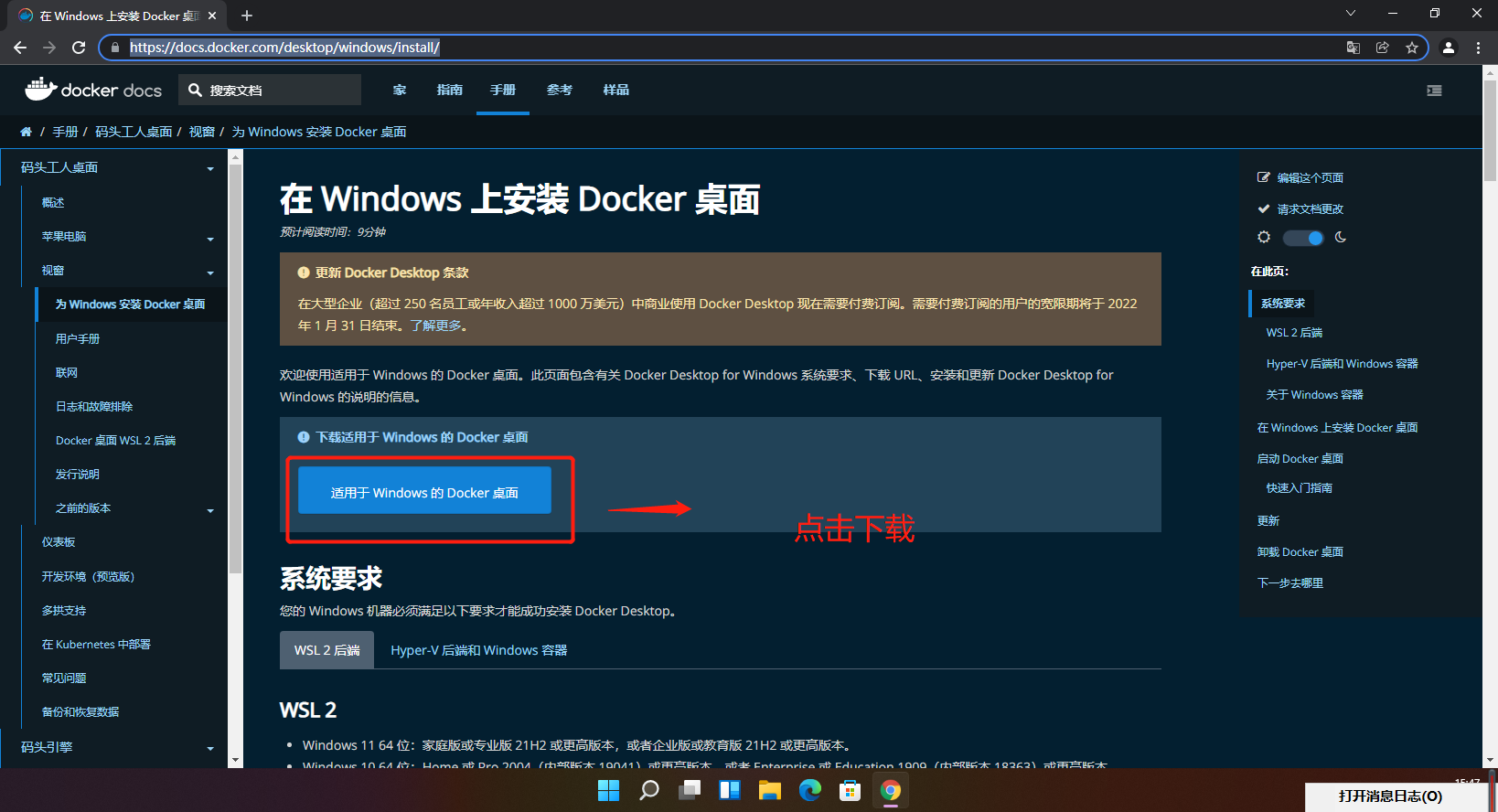Viewport: 1498px width, 812px height.
Task: Switch to the WSL 2 后端 tab
Action: coord(326,650)
